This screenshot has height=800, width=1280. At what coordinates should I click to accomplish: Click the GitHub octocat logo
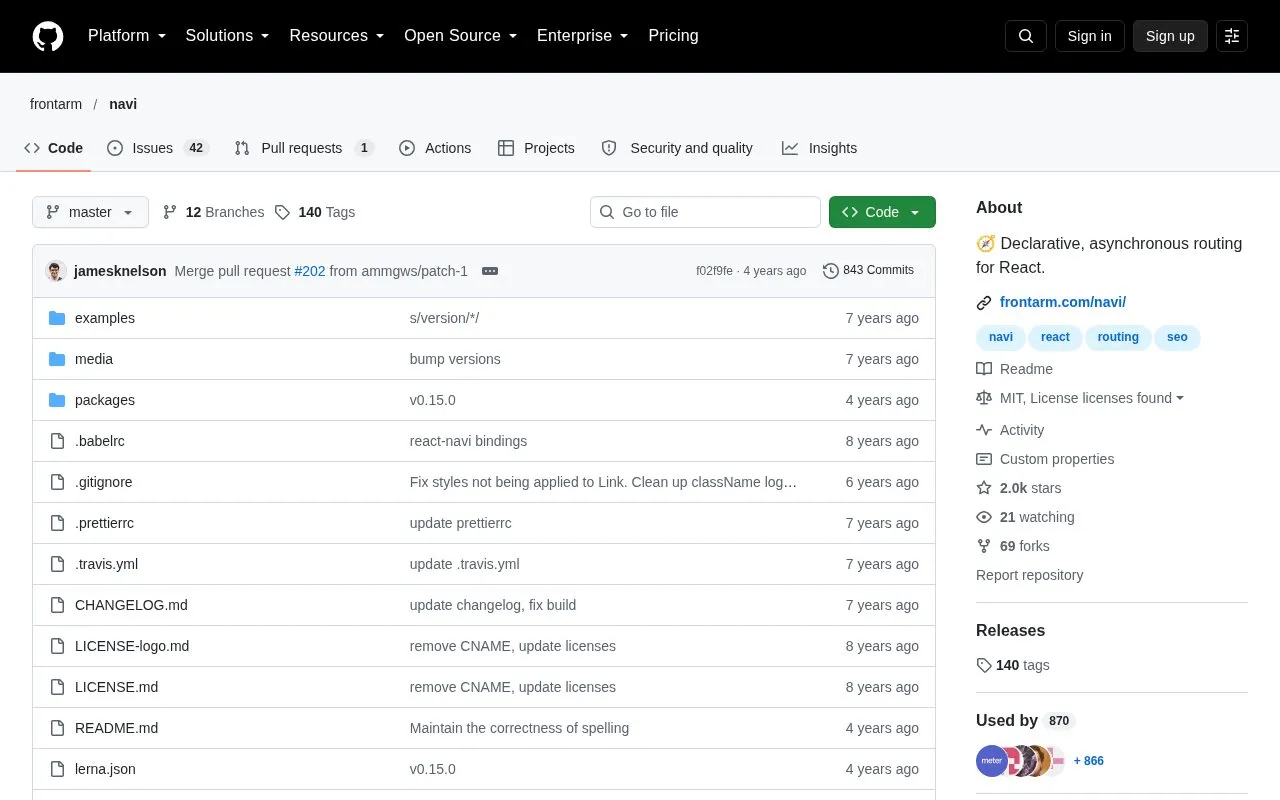click(48, 36)
